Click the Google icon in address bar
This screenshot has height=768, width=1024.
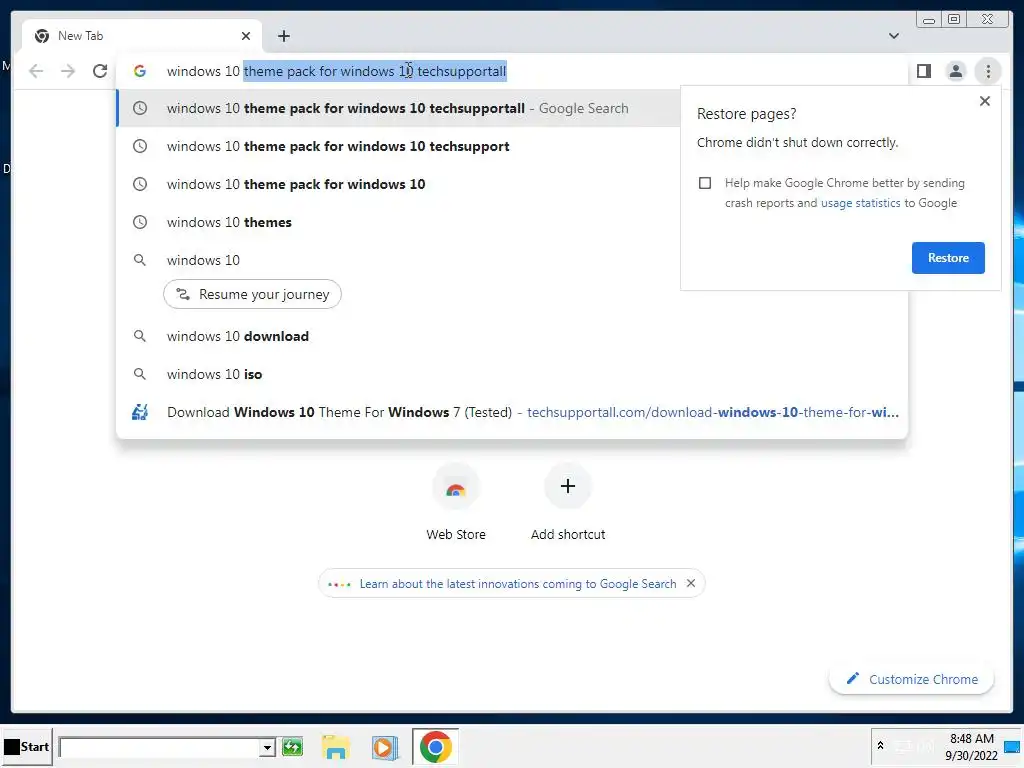click(x=140, y=71)
